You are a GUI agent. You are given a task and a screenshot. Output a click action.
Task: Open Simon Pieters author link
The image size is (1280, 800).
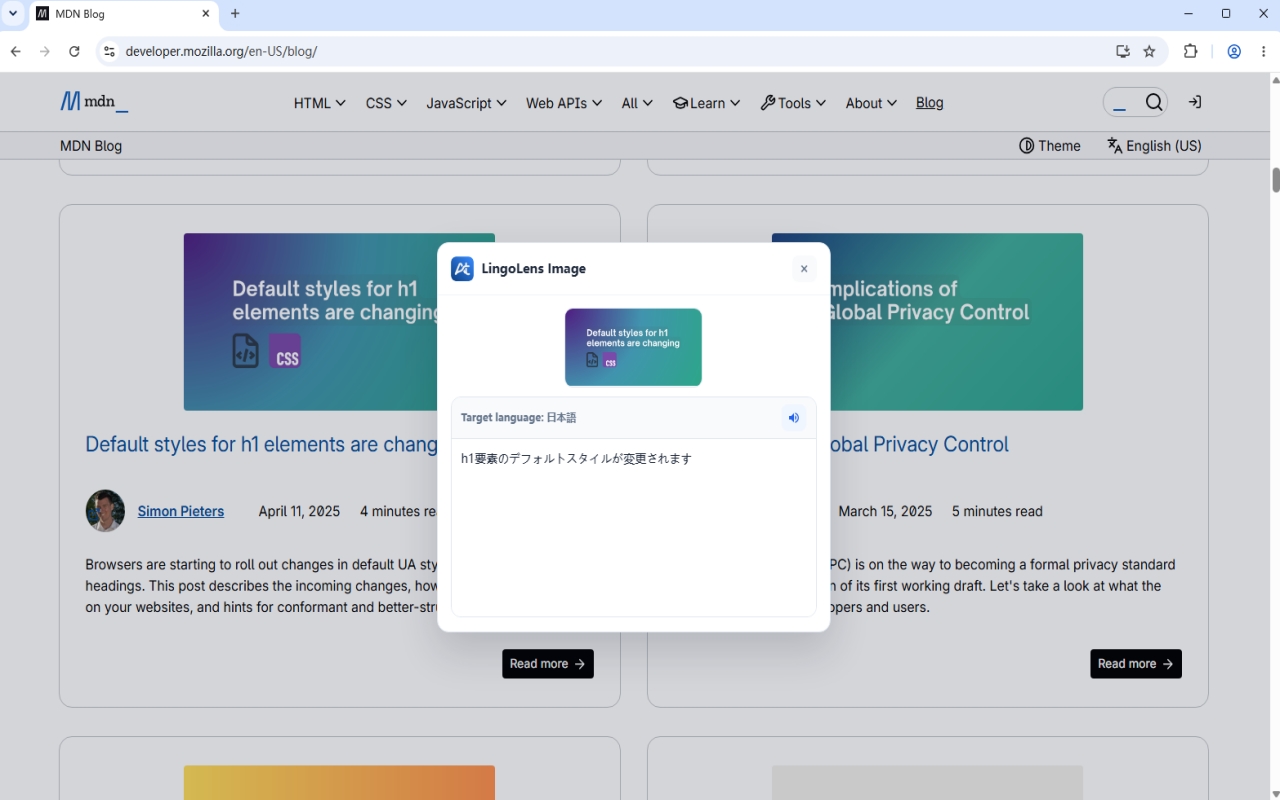[x=181, y=511]
